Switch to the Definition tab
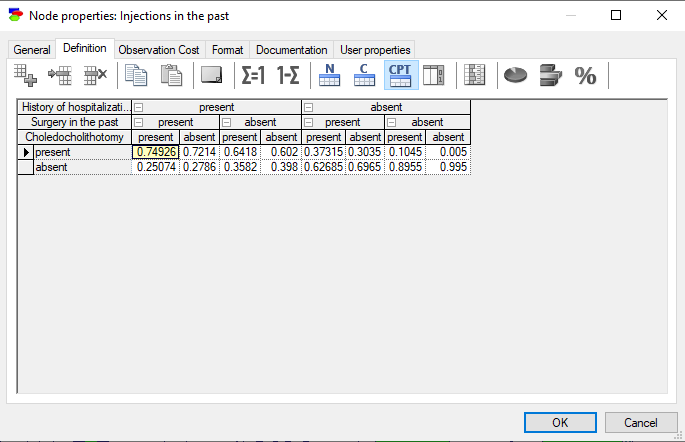Screen dimensions: 685x442 (85, 48)
